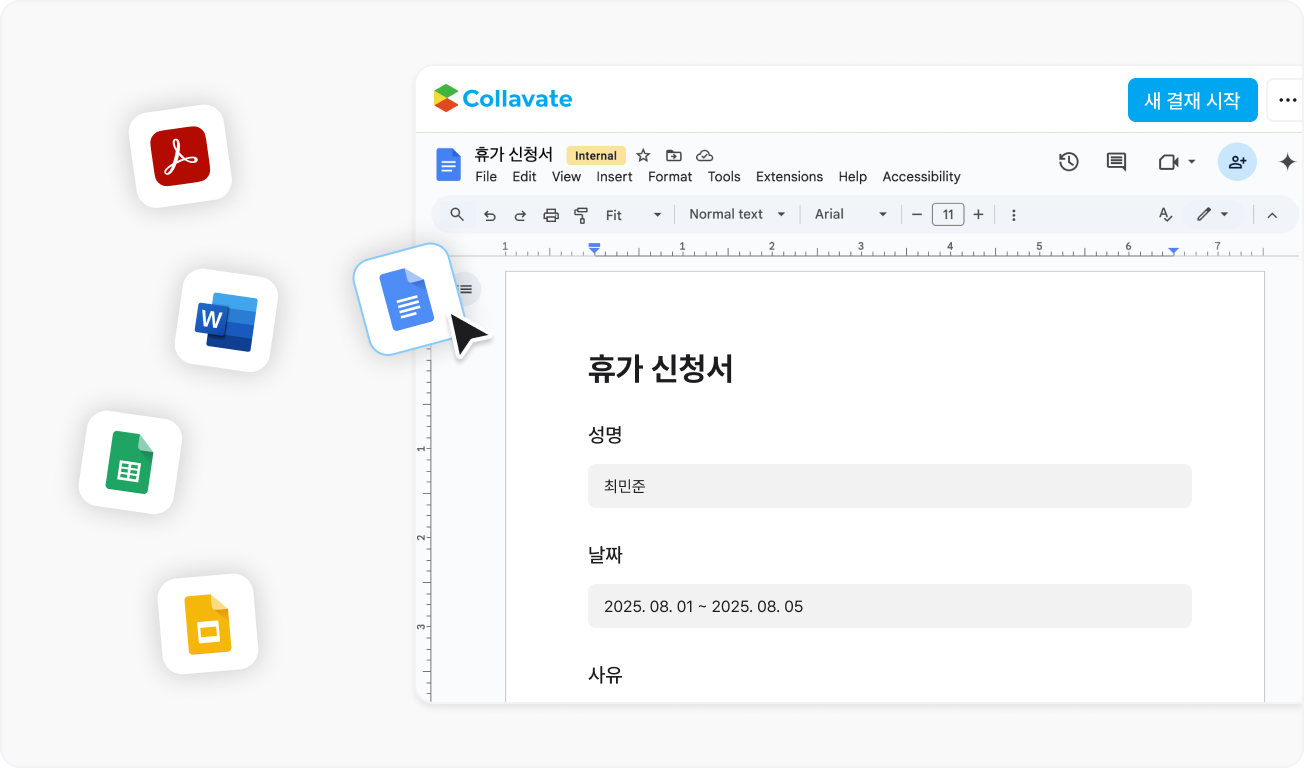
Task: Open the View menu
Action: (566, 176)
